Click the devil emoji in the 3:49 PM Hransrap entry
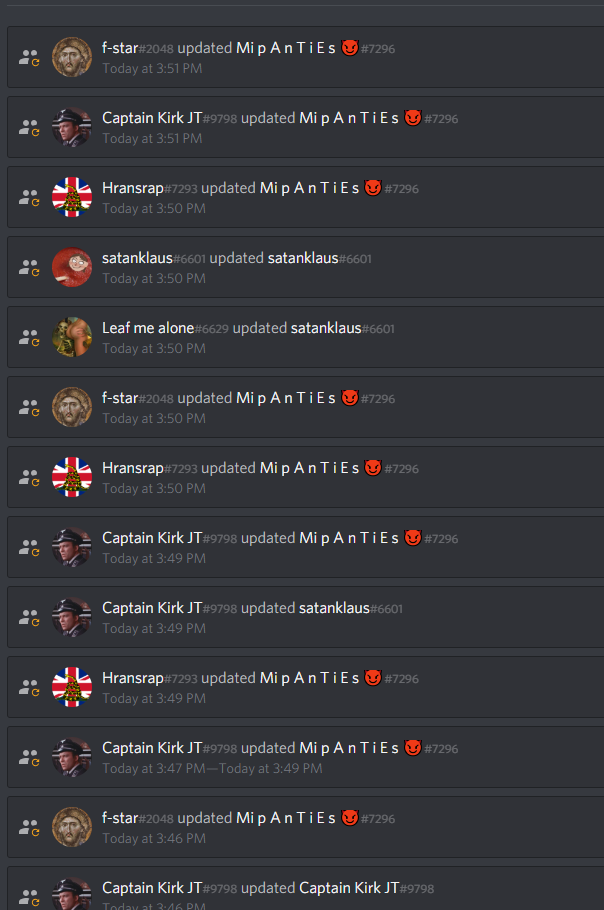This screenshot has height=910, width=604. pos(373,677)
